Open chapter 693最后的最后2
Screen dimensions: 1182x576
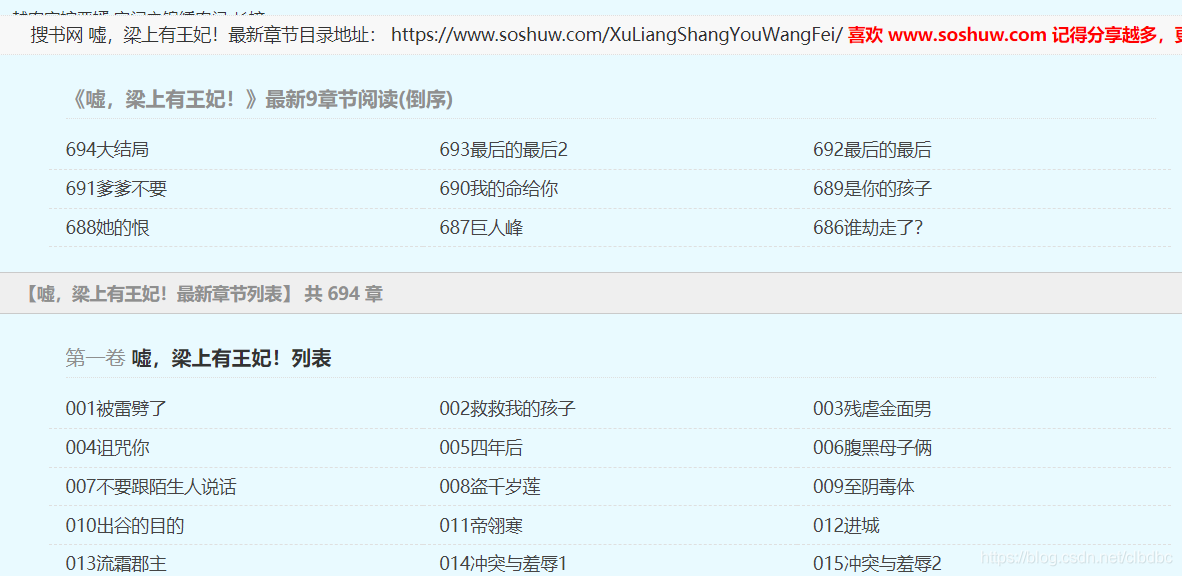tap(503, 150)
